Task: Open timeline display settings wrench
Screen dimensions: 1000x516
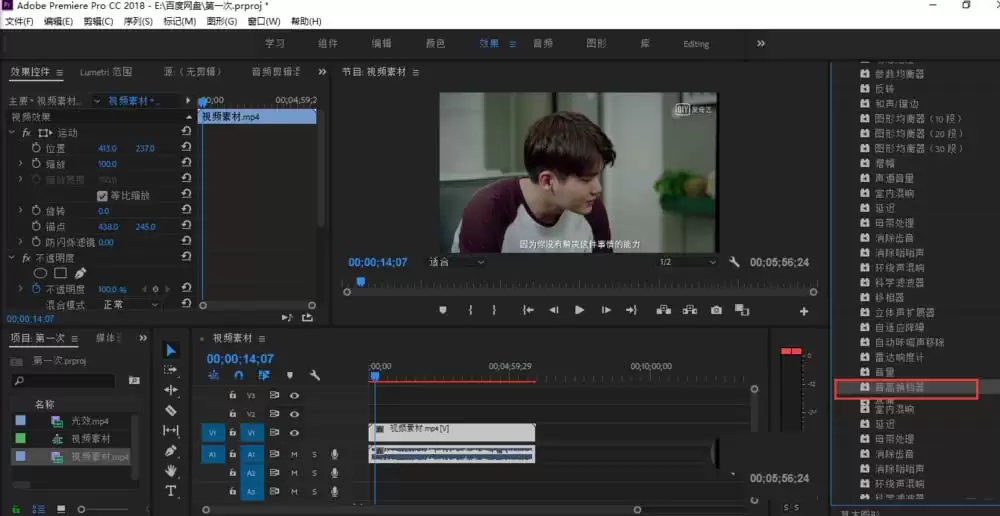Action: click(x=315, y=375)
